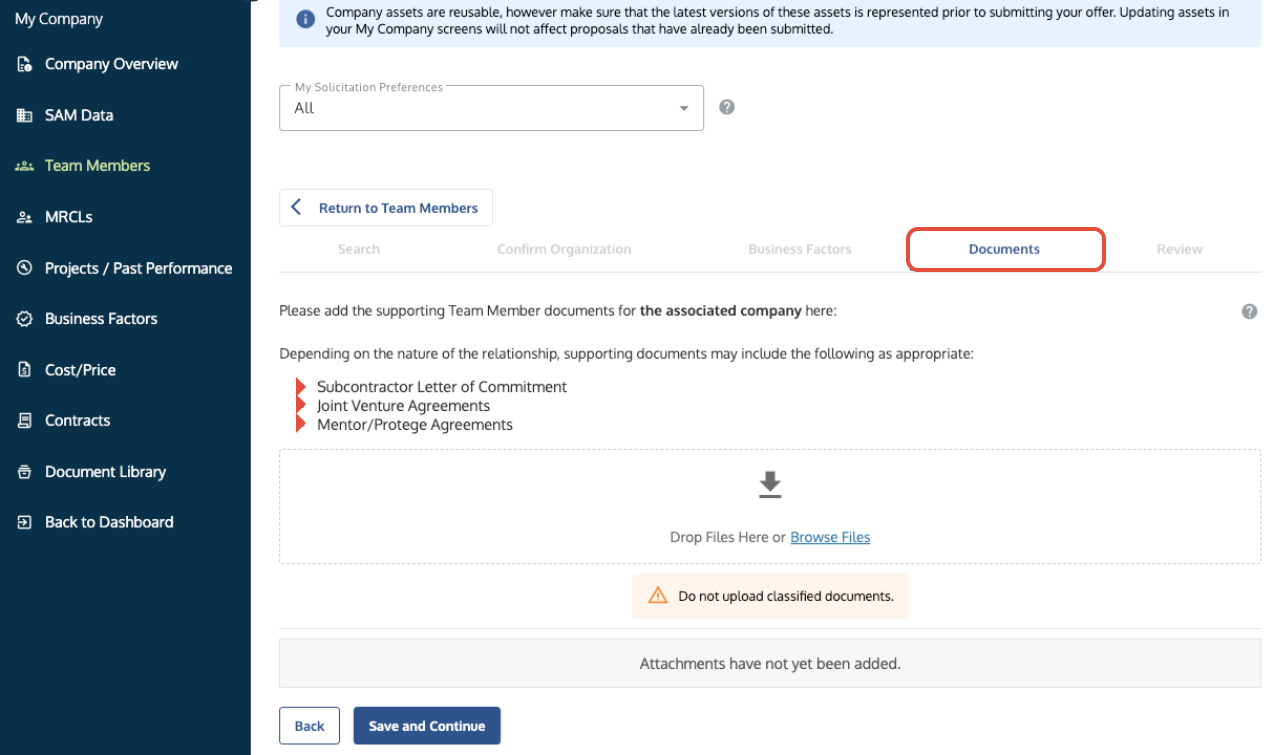
Task: Click help icon beside Team Member documents text
Action: coord(1249,311)
